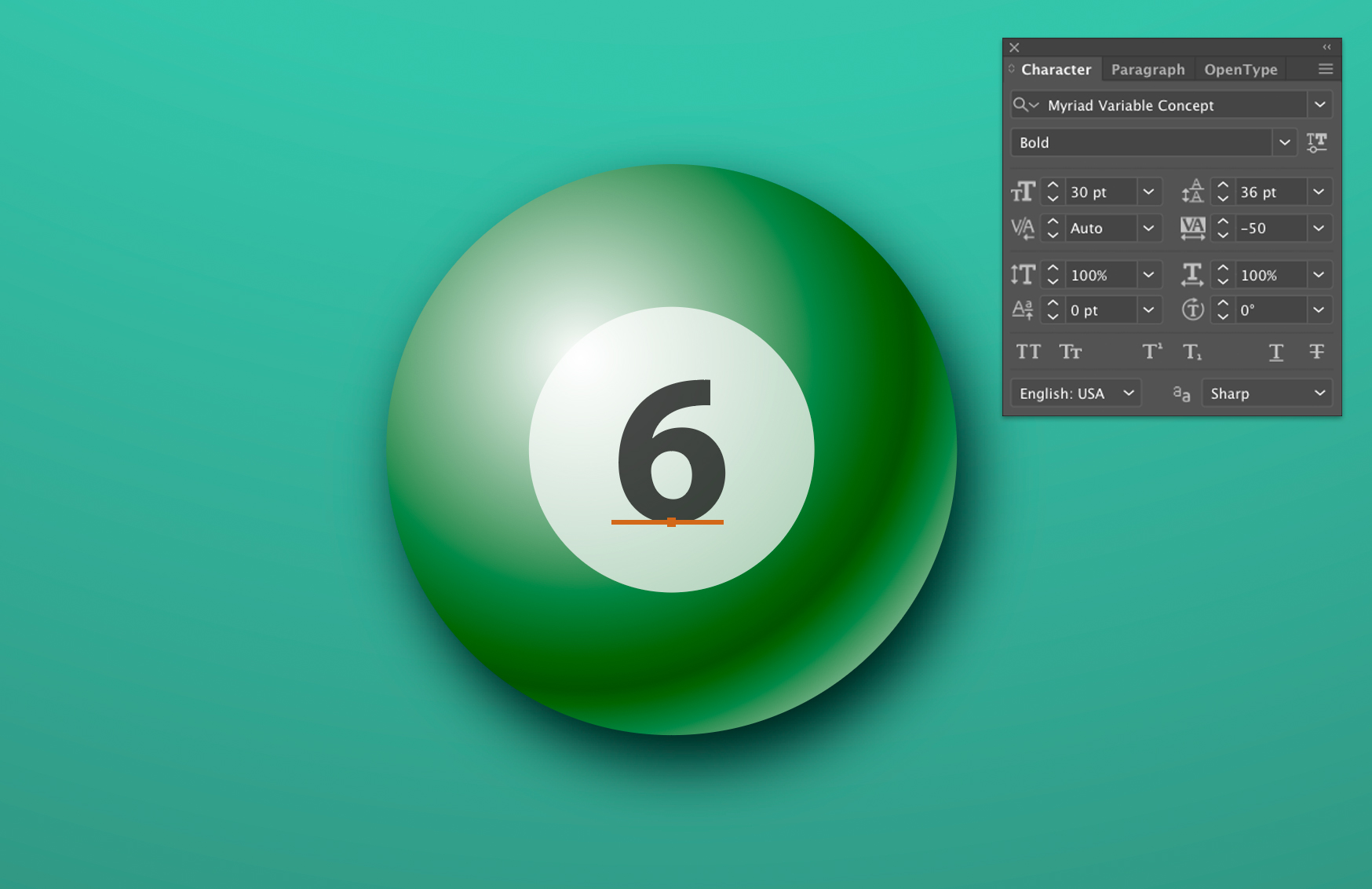Switch to the Paragraph tab
The image size is (1372, 889).
[x=1148, y=69]
